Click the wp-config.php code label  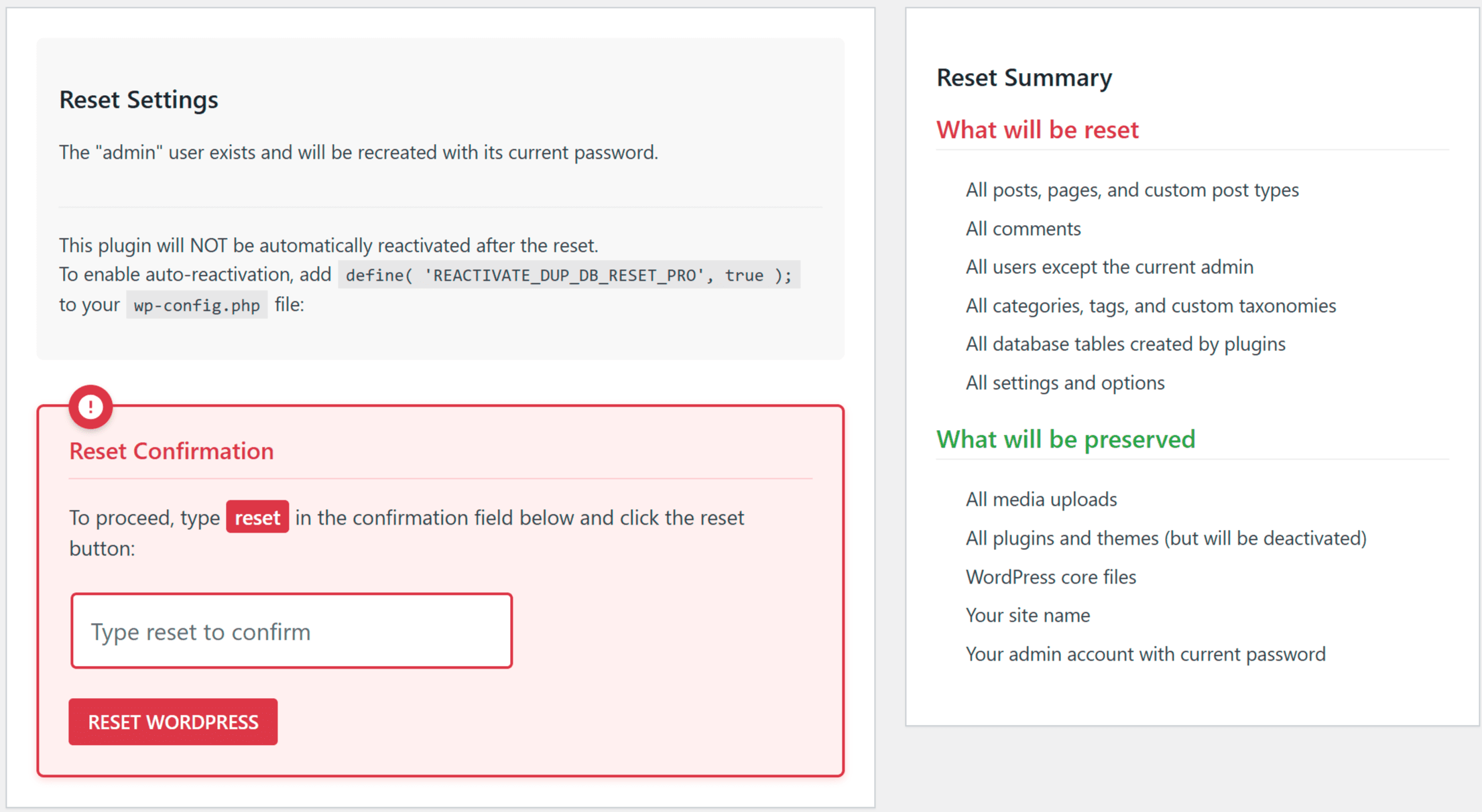click(196, 306)
